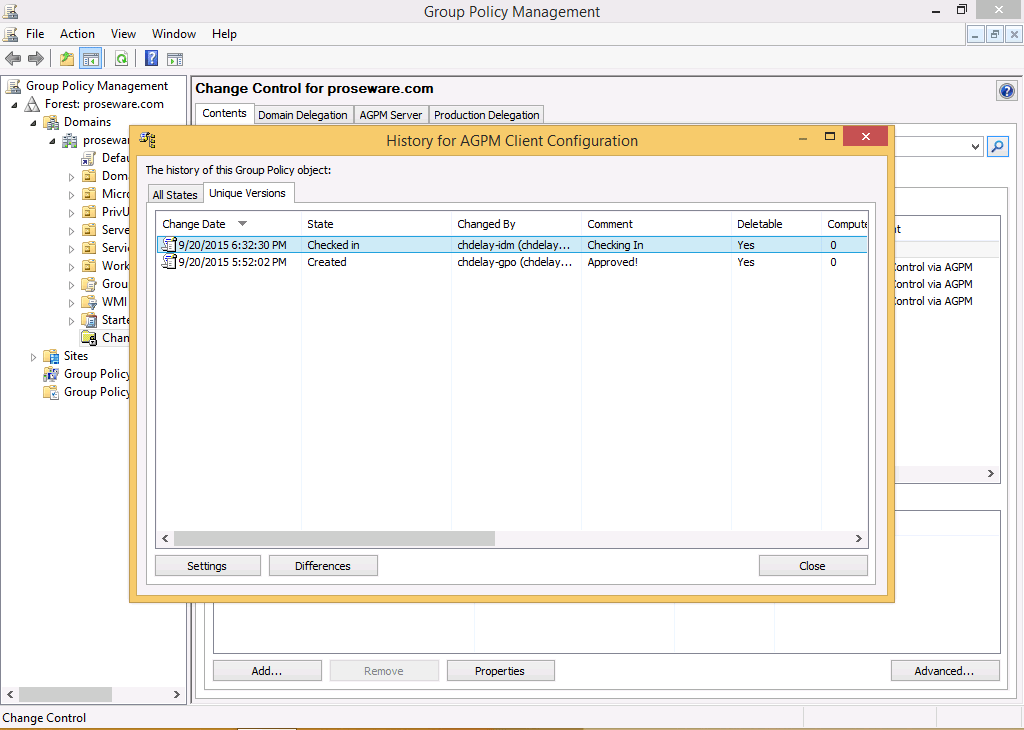Image resolution: width=1024 pixels, height=730 pixels.
Task: Toggle the Show/Hide Console Tree icon
Action: coord(90,59)
